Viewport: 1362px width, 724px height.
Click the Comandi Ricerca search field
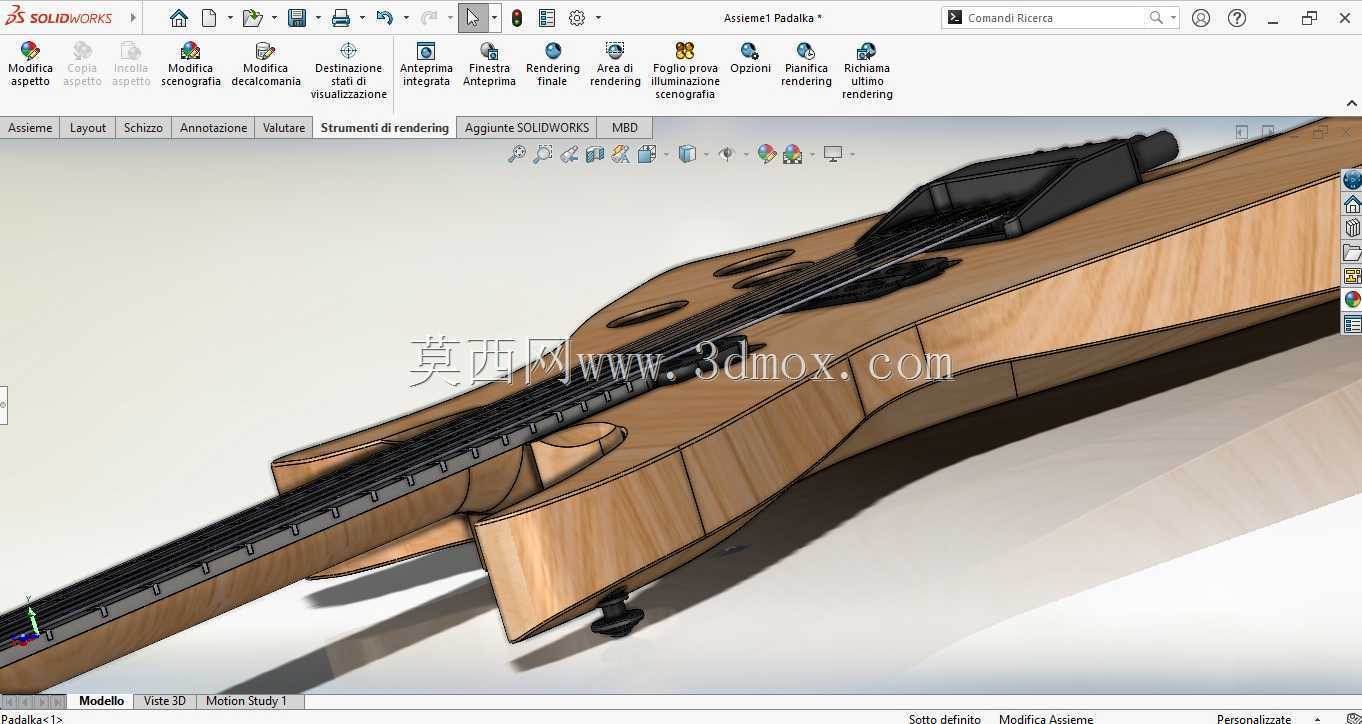pos(1058,18)
